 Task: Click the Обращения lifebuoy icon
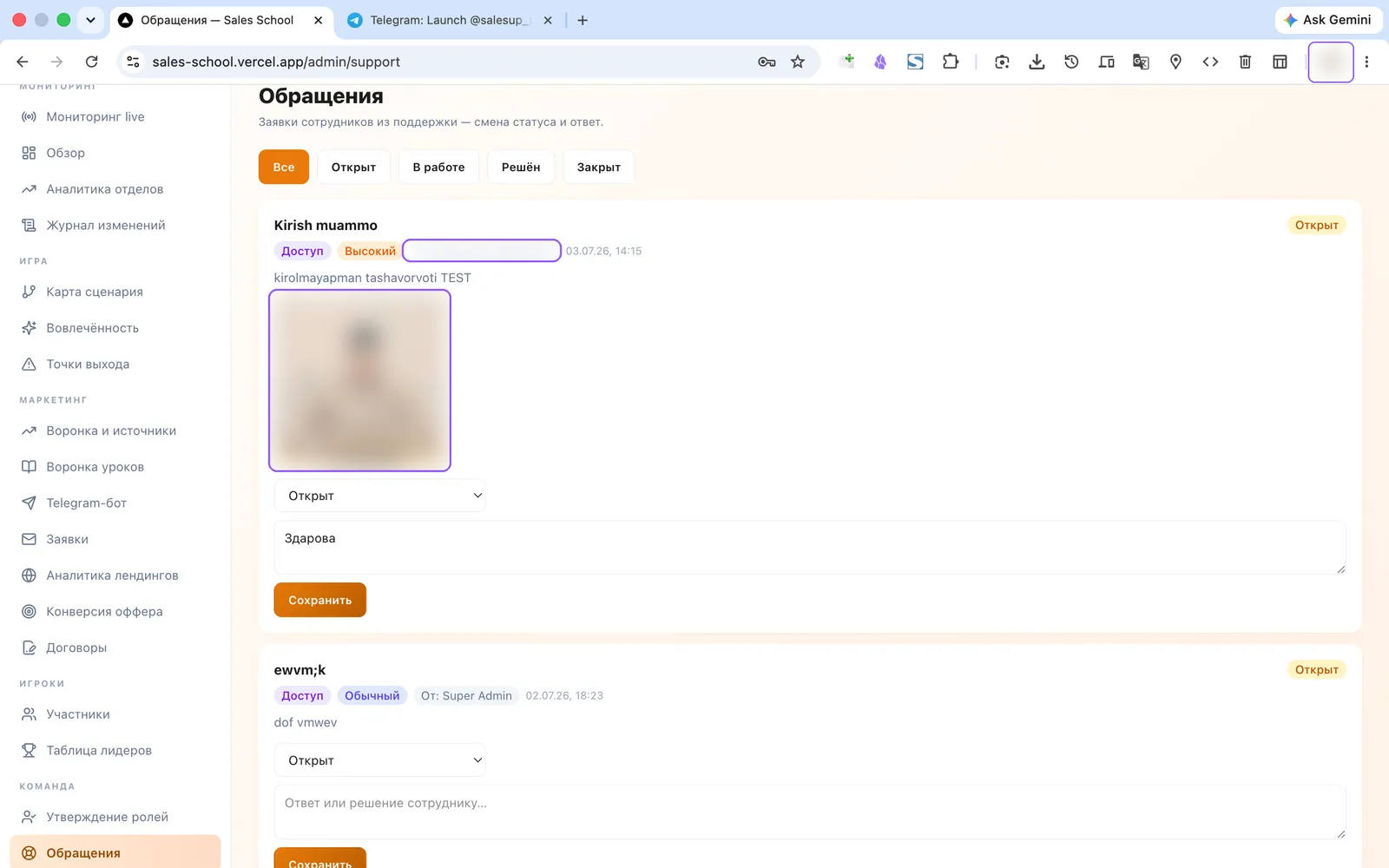(x=29, y=853)
